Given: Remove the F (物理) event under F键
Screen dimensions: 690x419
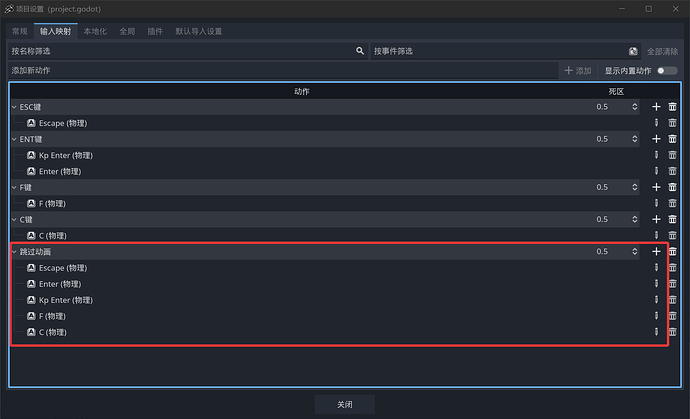Looking at the screenshot, I should 672,203.
